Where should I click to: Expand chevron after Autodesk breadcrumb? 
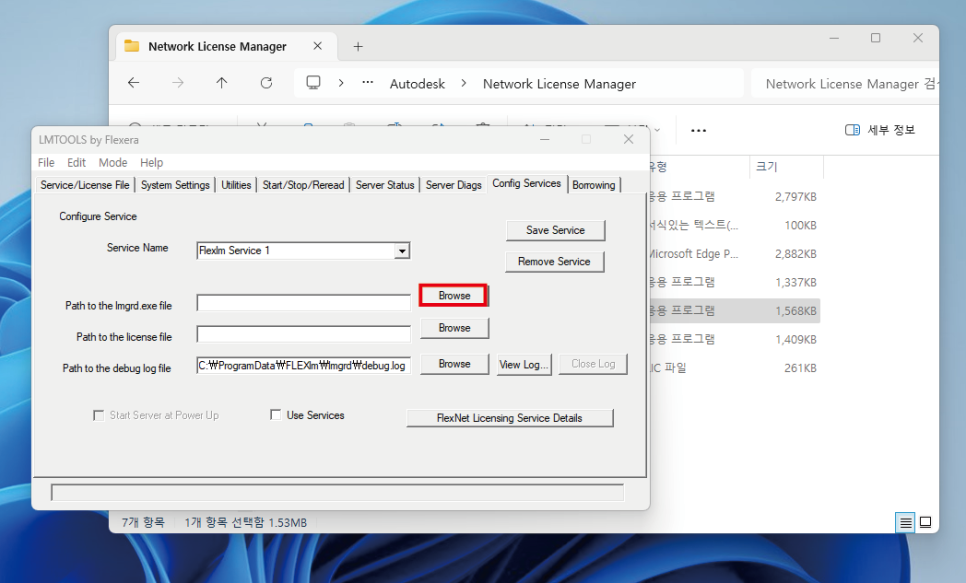[464, 83]
